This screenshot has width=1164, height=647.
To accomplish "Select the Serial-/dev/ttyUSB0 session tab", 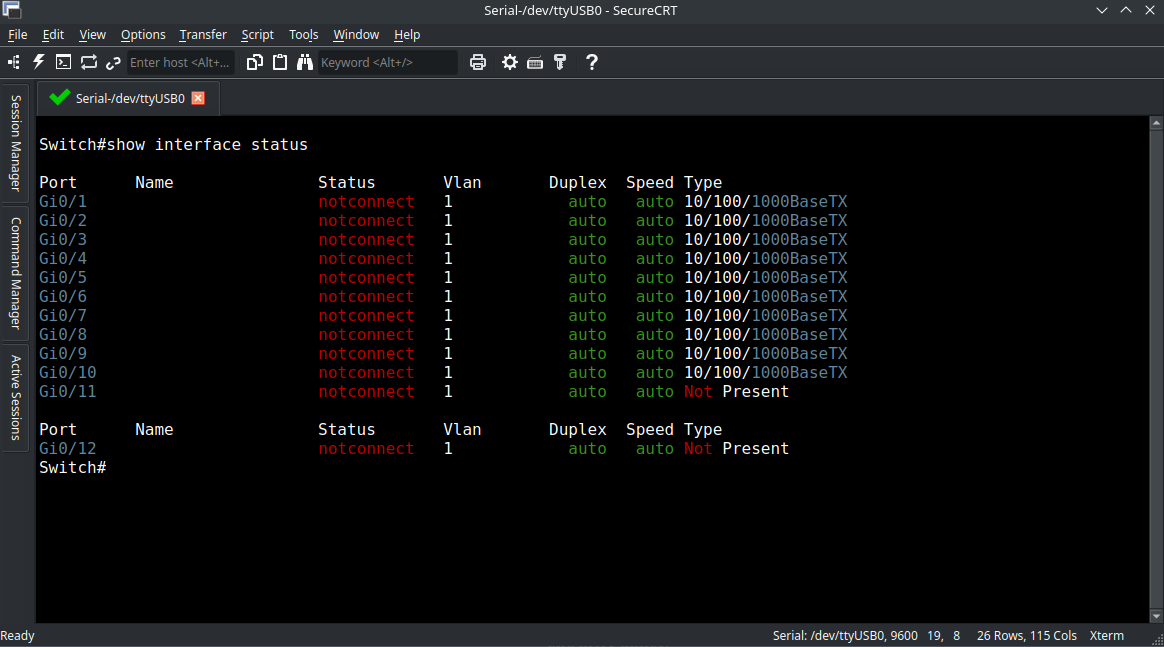I will click(130, 98).
